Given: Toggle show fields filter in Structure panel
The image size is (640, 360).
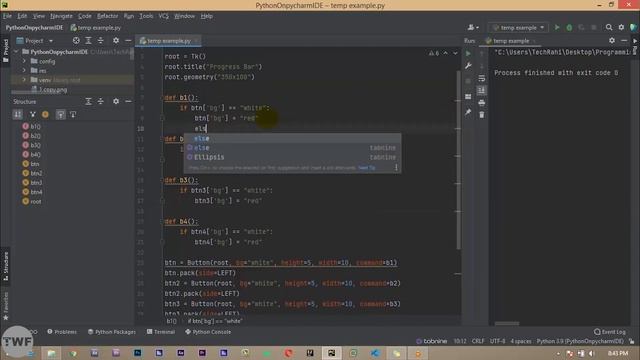Looking at the screenshot, I should (45, 115).
